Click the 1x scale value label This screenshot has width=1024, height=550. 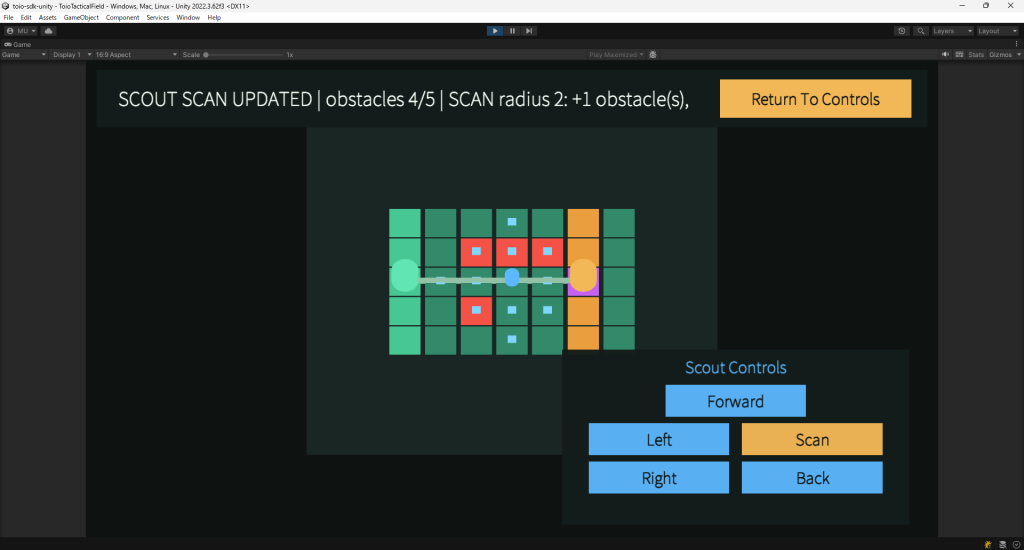coord(290,55)
